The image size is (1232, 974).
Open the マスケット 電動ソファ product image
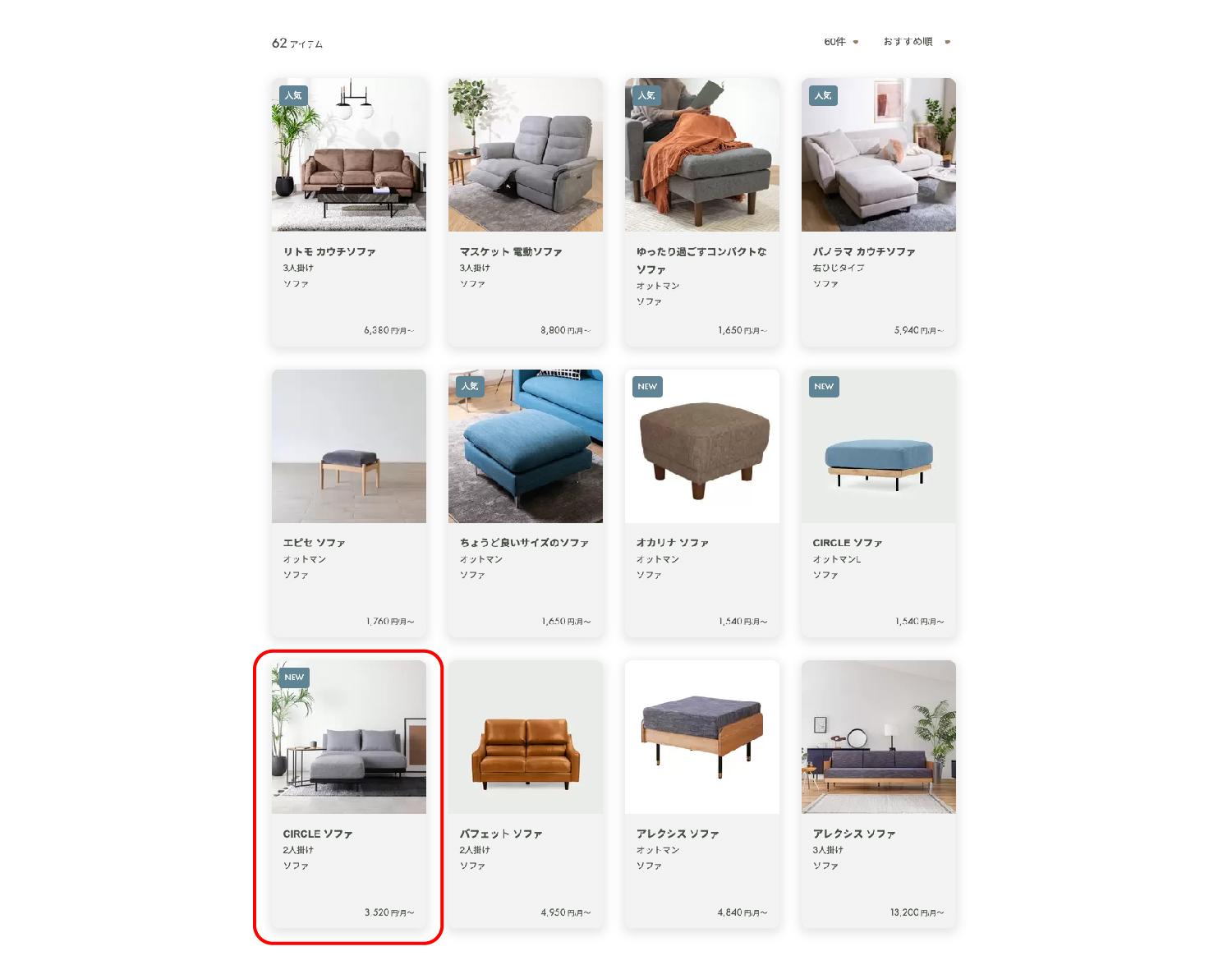[x=526, y=154]
